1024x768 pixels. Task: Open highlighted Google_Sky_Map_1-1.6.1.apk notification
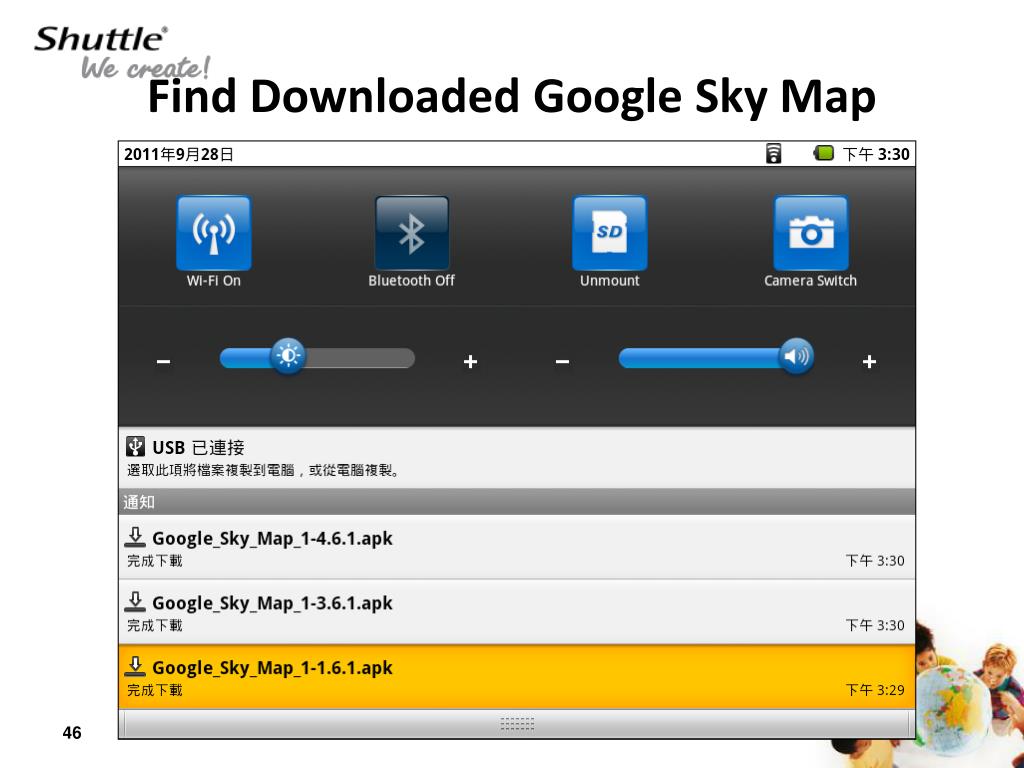(517, 677)
